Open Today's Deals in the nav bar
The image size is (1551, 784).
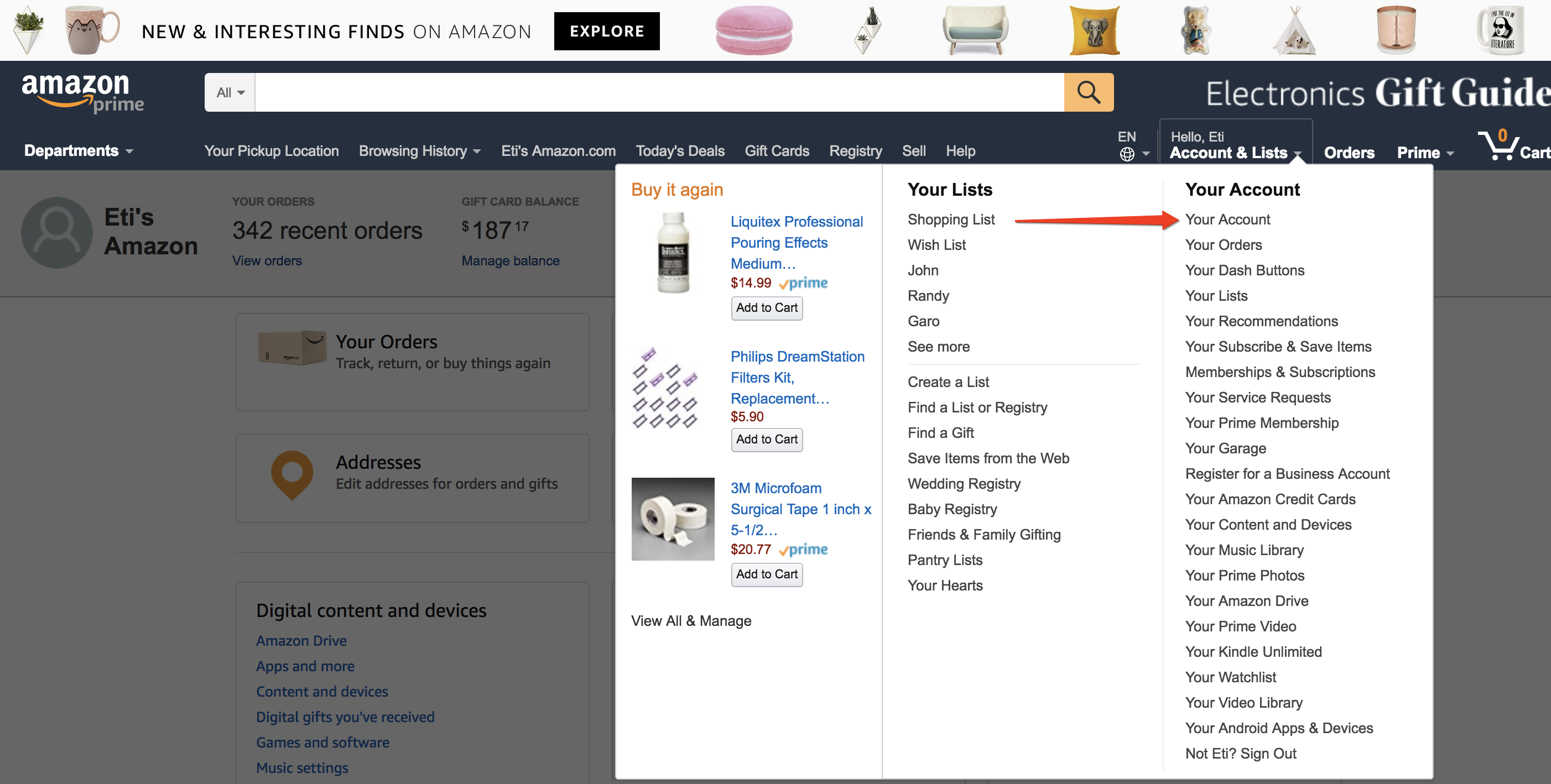[x=680, y=151]
